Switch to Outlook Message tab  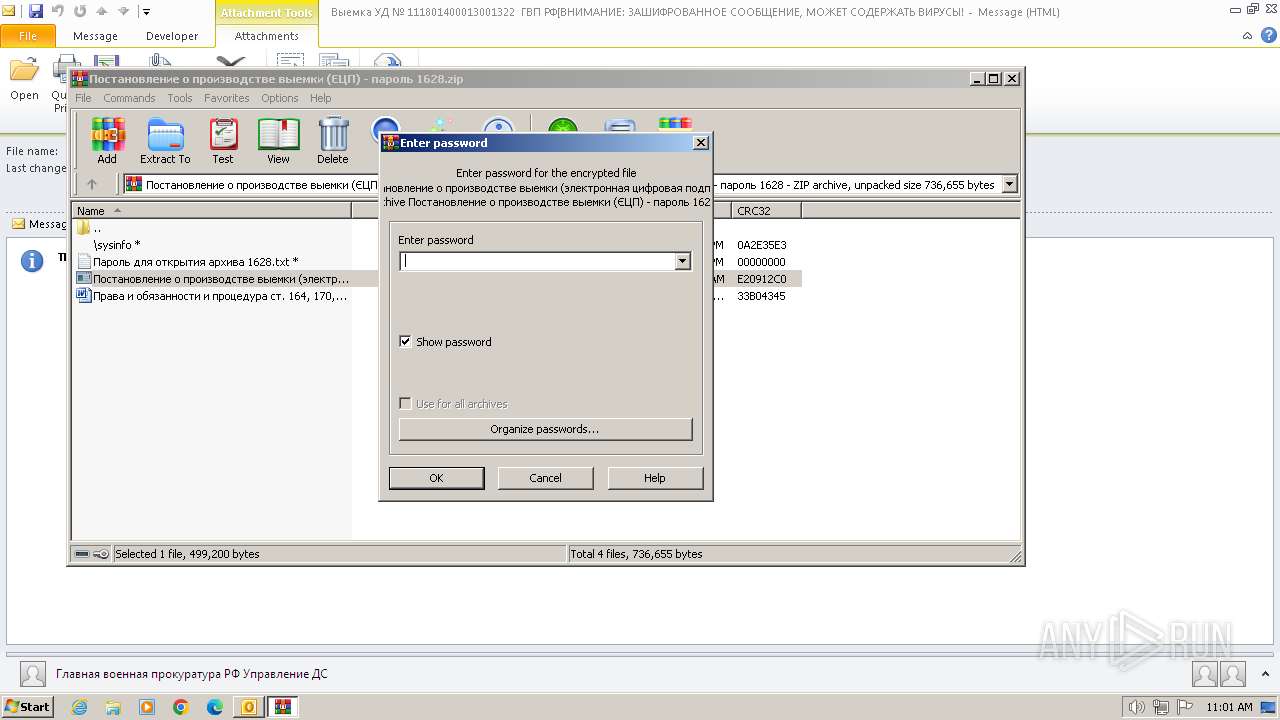tap(95, 36)
